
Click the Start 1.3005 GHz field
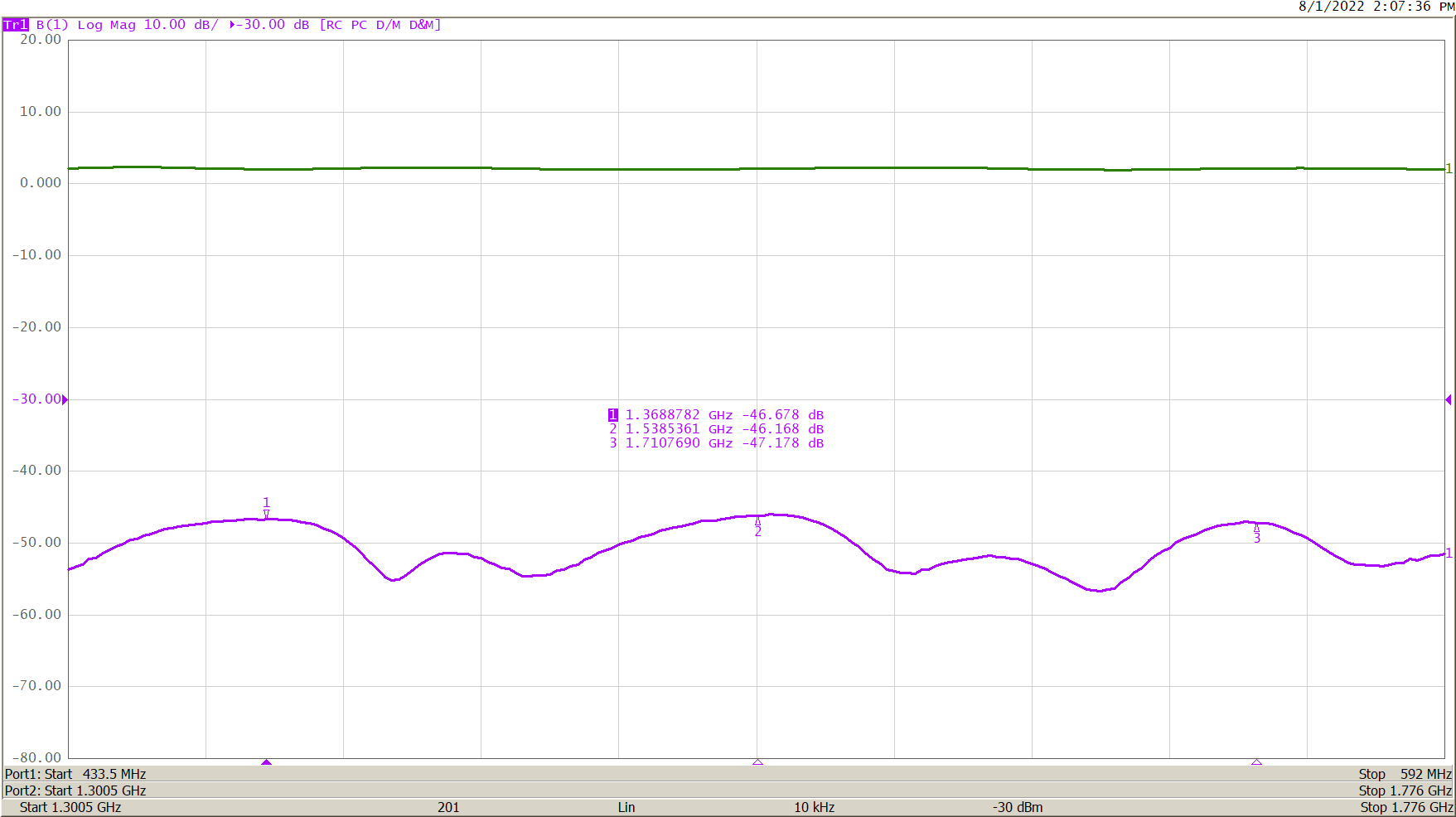coord(70,807)
